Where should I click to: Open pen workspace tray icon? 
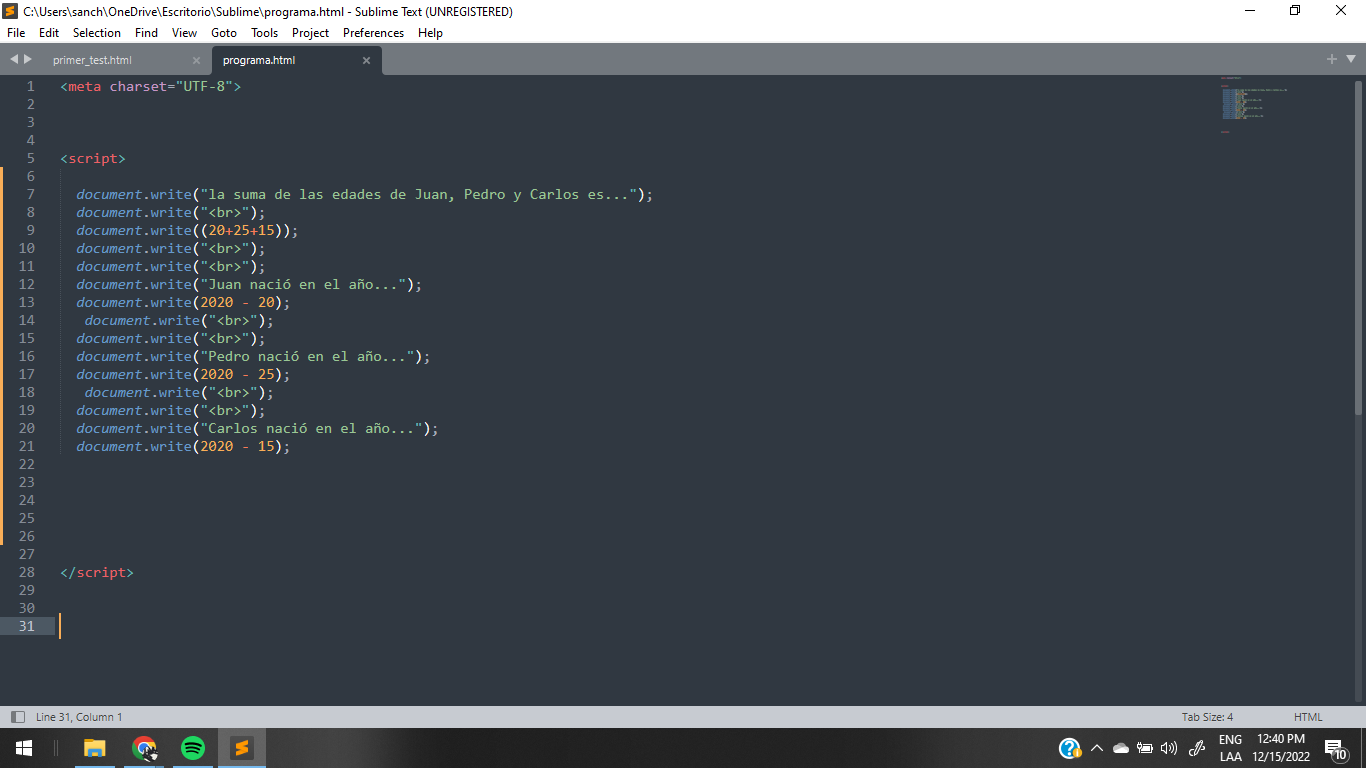pyautogui.click(x=1197, y=748)
